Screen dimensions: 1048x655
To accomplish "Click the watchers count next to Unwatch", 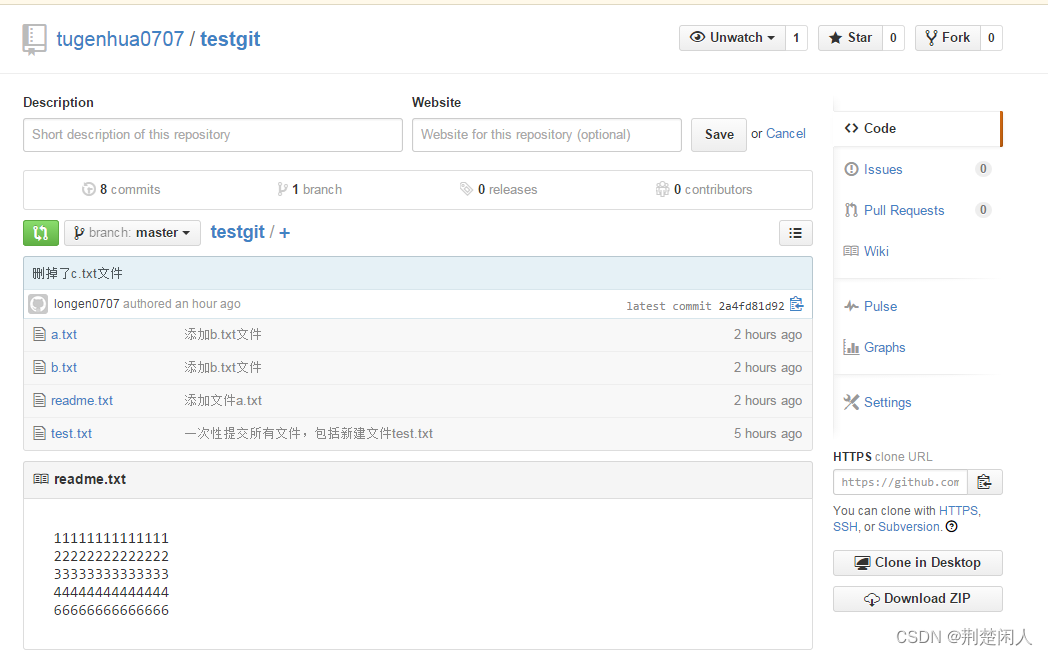I will click(x=796, y=37).
